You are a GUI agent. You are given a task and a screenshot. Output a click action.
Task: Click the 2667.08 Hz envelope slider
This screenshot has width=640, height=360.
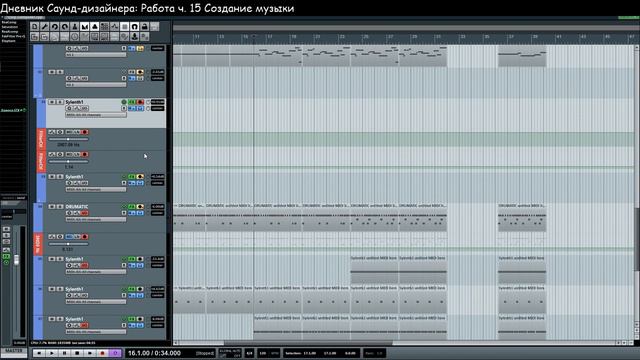point(68,139)
